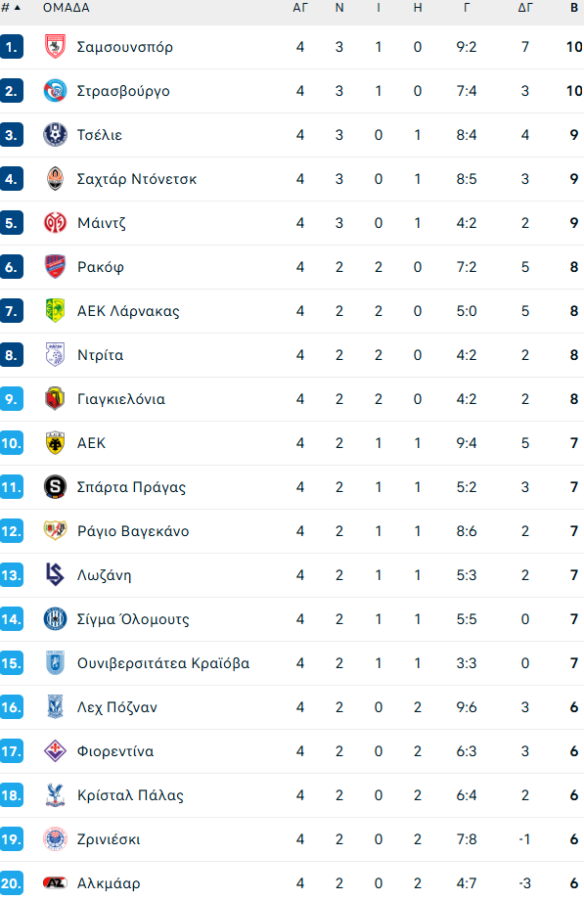Select the ΑΕΚ Λάρνακας crest
Image resolution: width=584 pixels, height=900 pixels.
pyautogui.click(x=55, y=310)
